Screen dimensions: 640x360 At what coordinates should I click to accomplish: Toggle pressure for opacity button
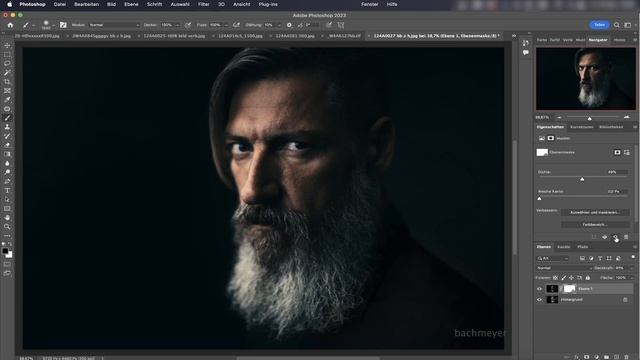click(188, 25)
